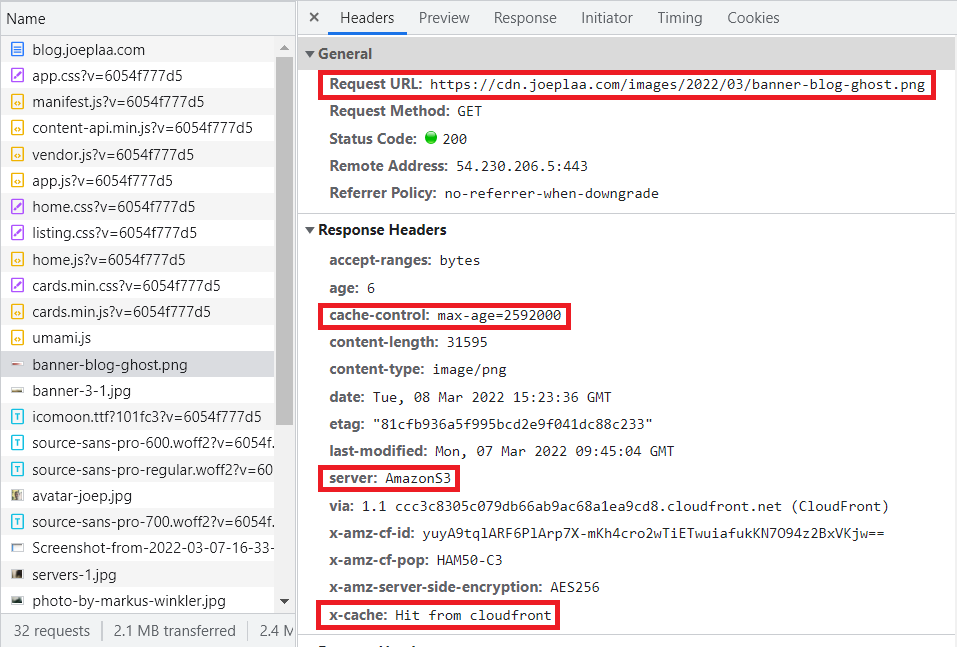Click the via cloudfront.net header value
This screenshot has width=957, height=647.
625,506
